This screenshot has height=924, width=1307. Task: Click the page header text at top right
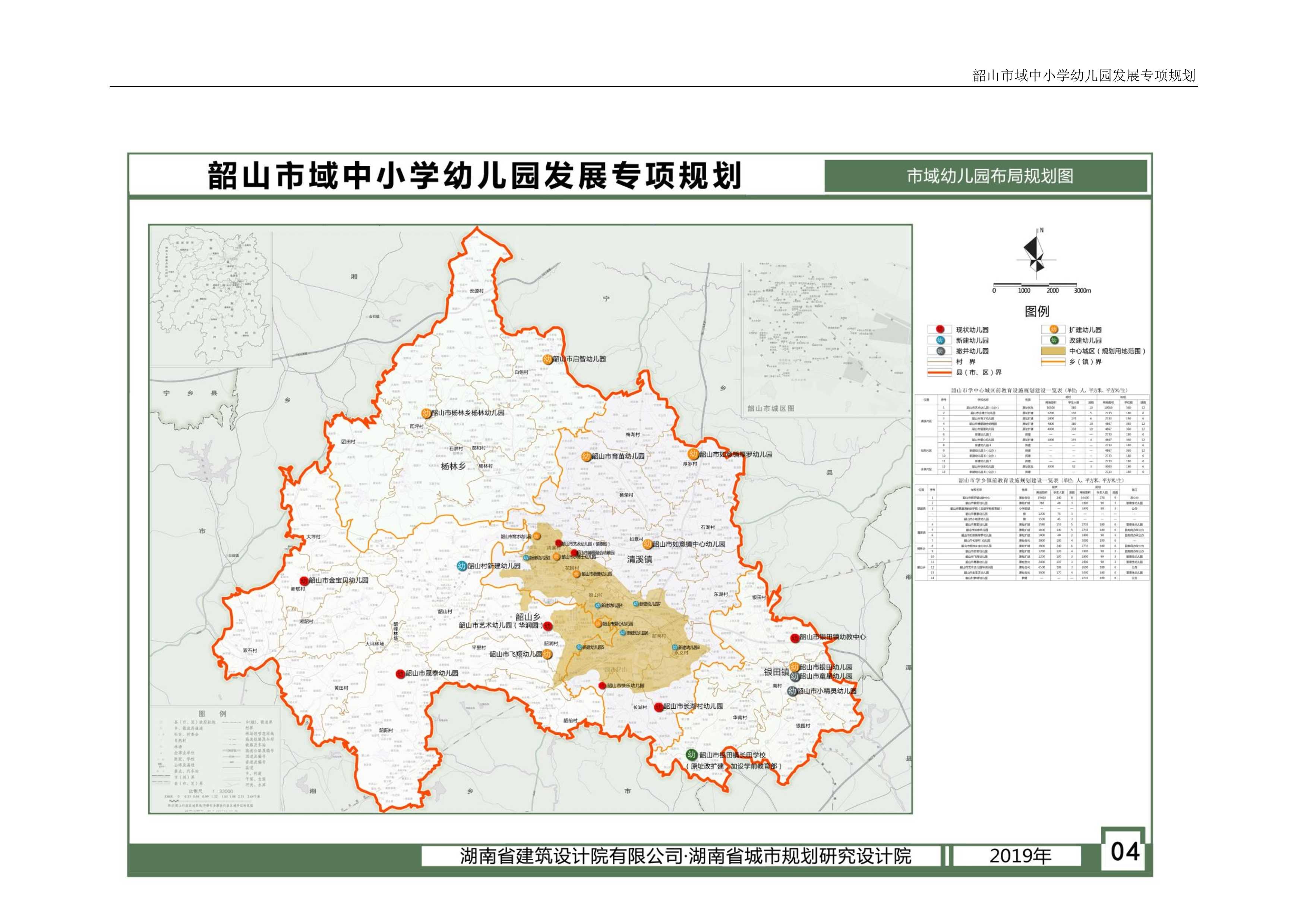(1084, 76)
